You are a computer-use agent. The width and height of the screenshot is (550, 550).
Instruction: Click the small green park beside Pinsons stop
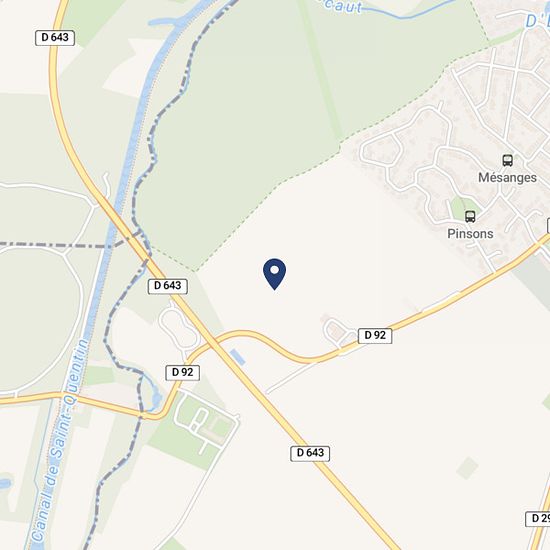pos(459,207)
